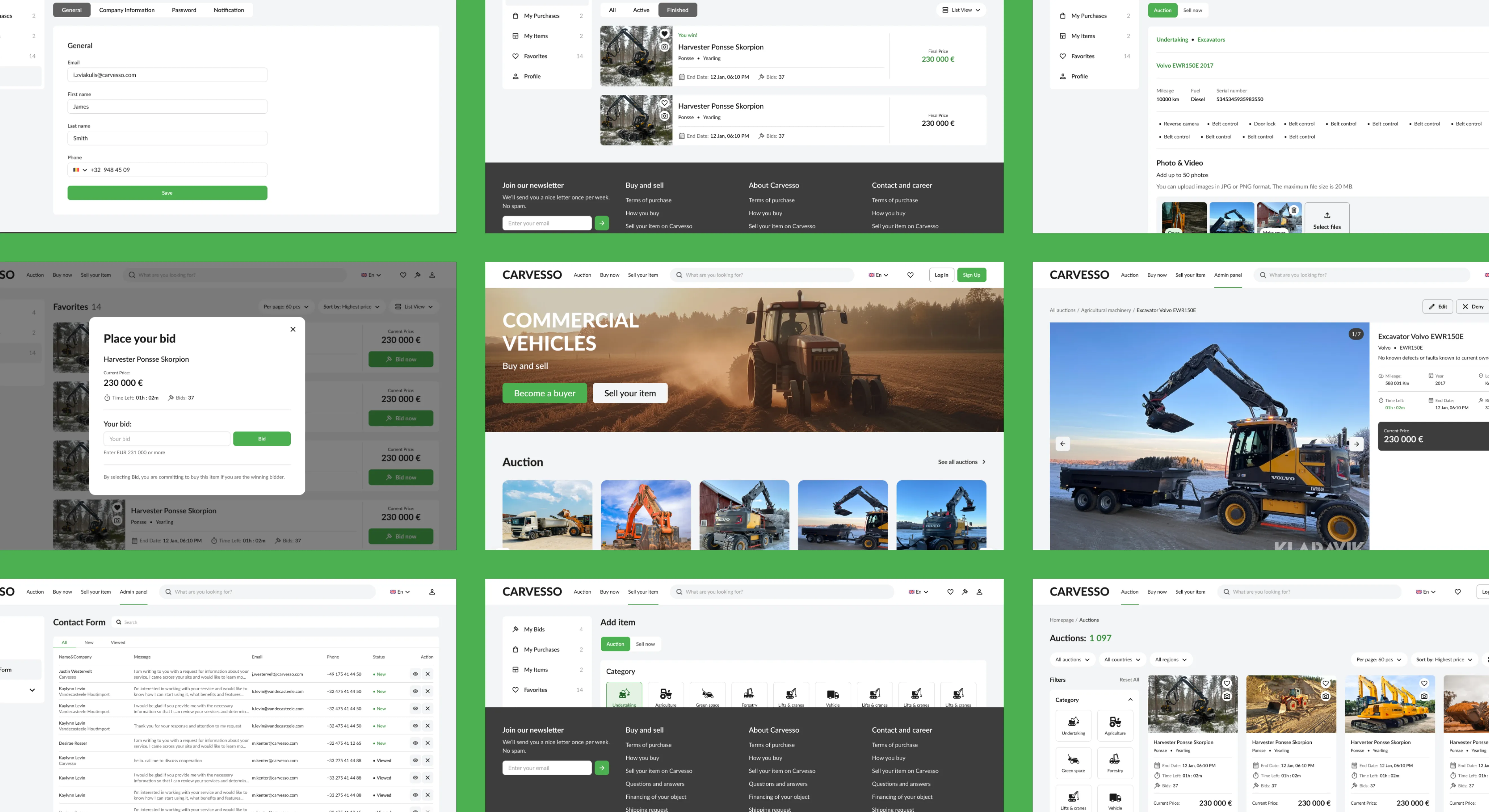Close the Place your bid dialog
The image size is (1489, 812).
point(293,329)
